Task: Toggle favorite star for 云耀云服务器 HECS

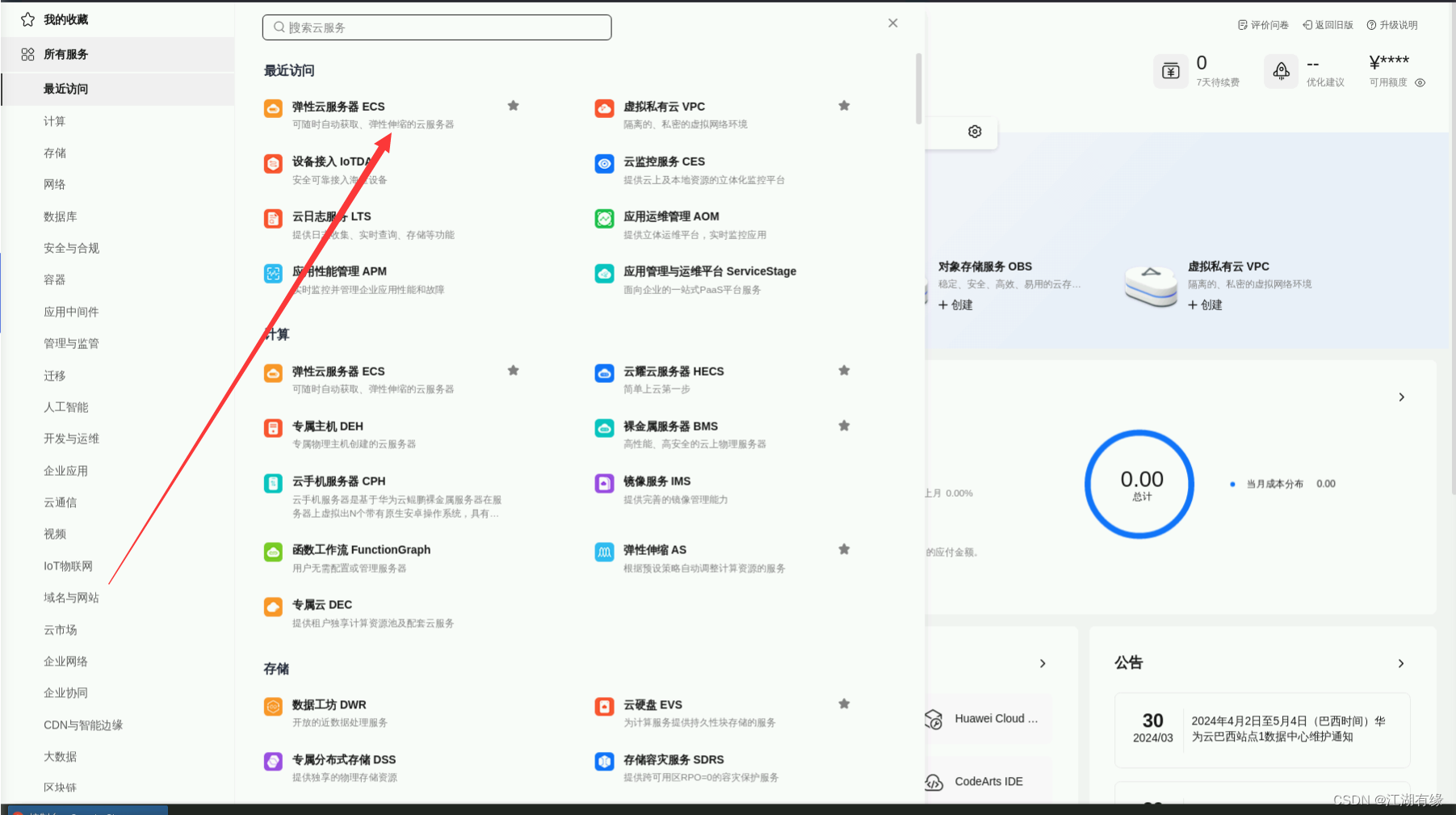Action: (844, 371)
